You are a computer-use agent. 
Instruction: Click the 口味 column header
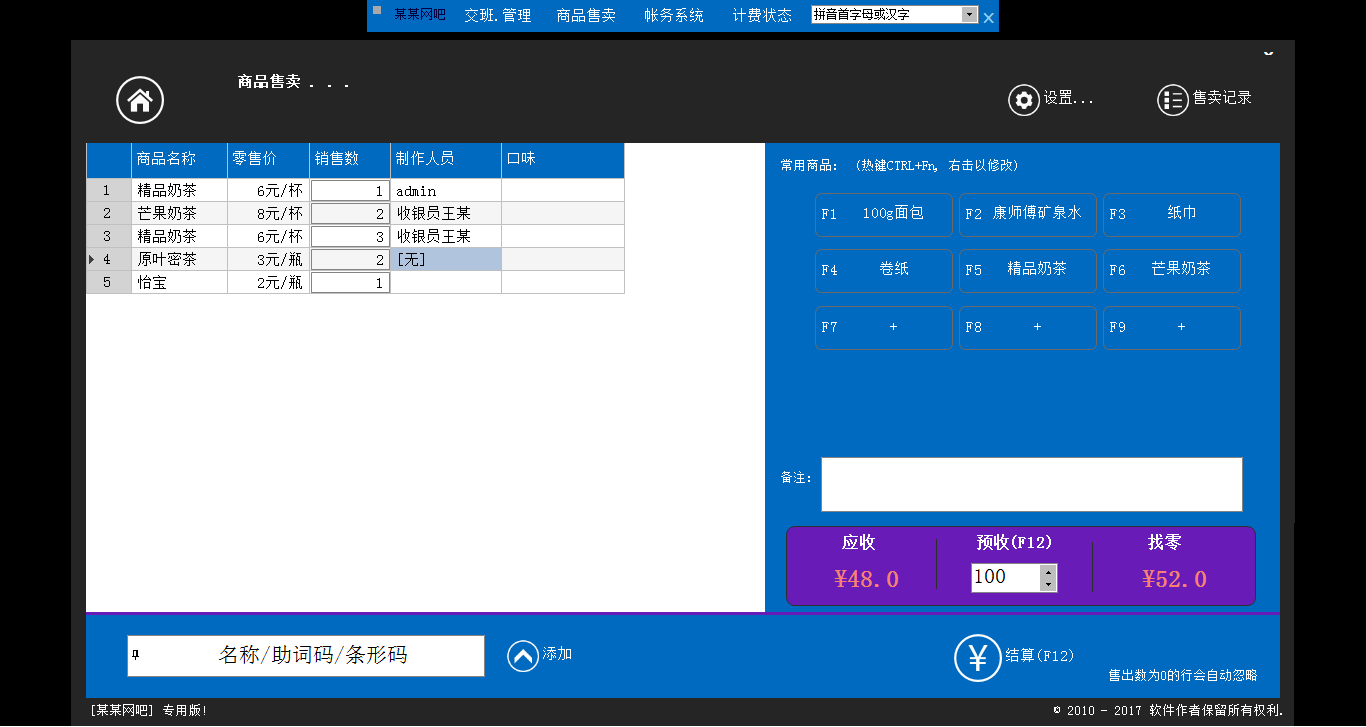(x=563, y=160)
